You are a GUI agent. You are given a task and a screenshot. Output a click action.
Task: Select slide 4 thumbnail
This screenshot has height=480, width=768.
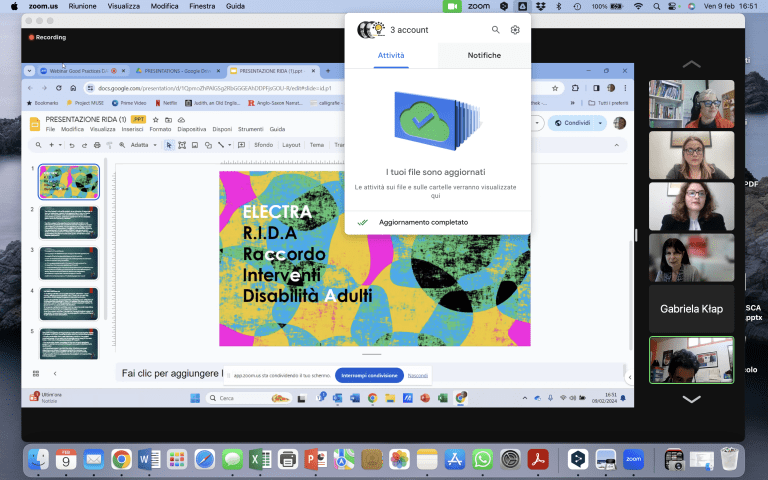coord(69,304)
